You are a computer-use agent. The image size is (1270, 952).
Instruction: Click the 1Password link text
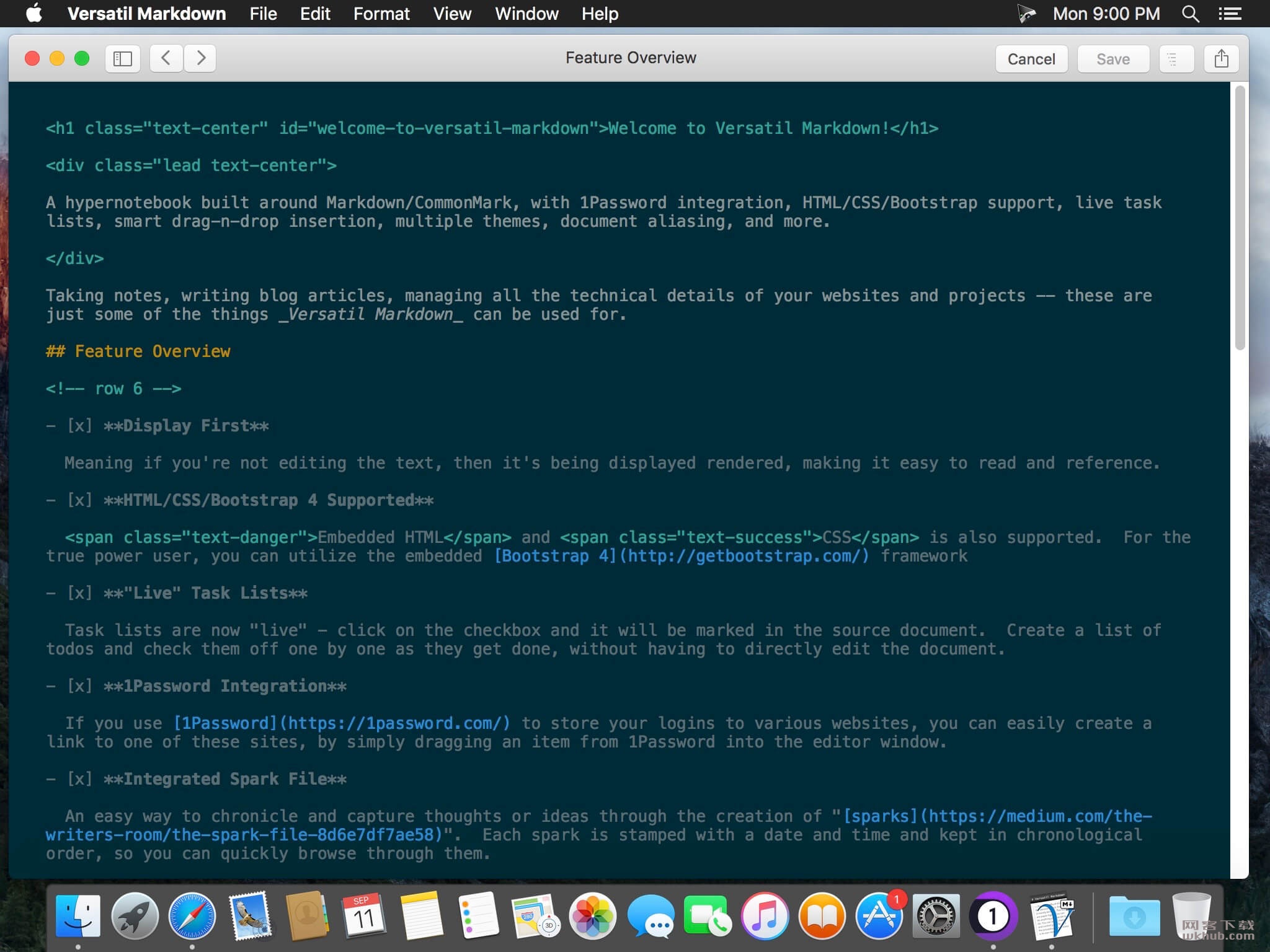[x=342, y=723]
